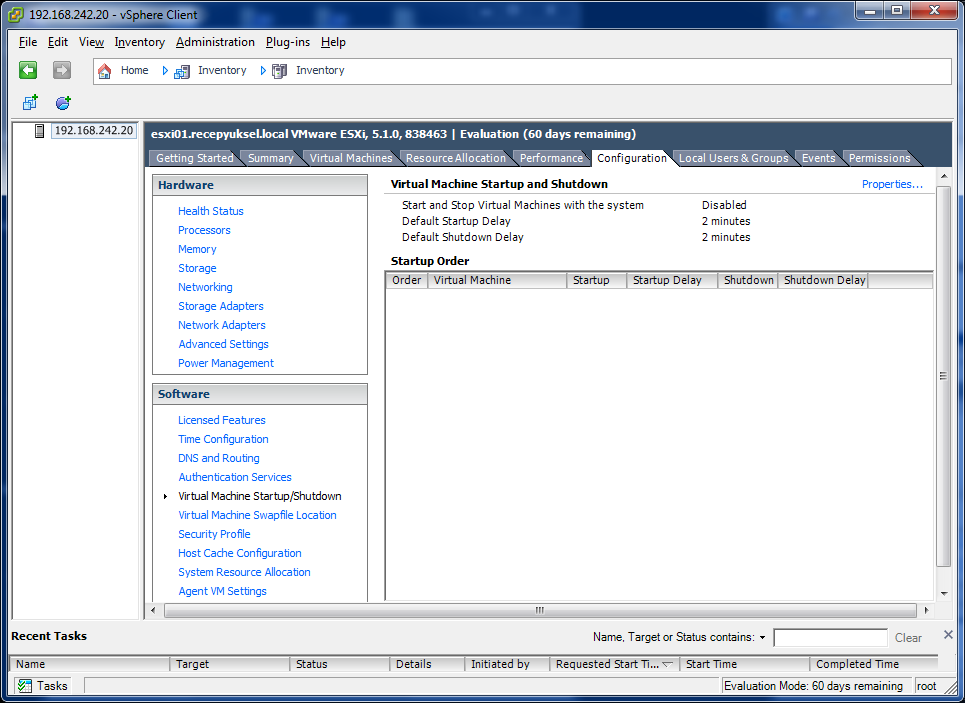Image resolution: width=965 pixels, height=703 pixels.
Task: Open the Inventory menu
Action: click(140, 42)
